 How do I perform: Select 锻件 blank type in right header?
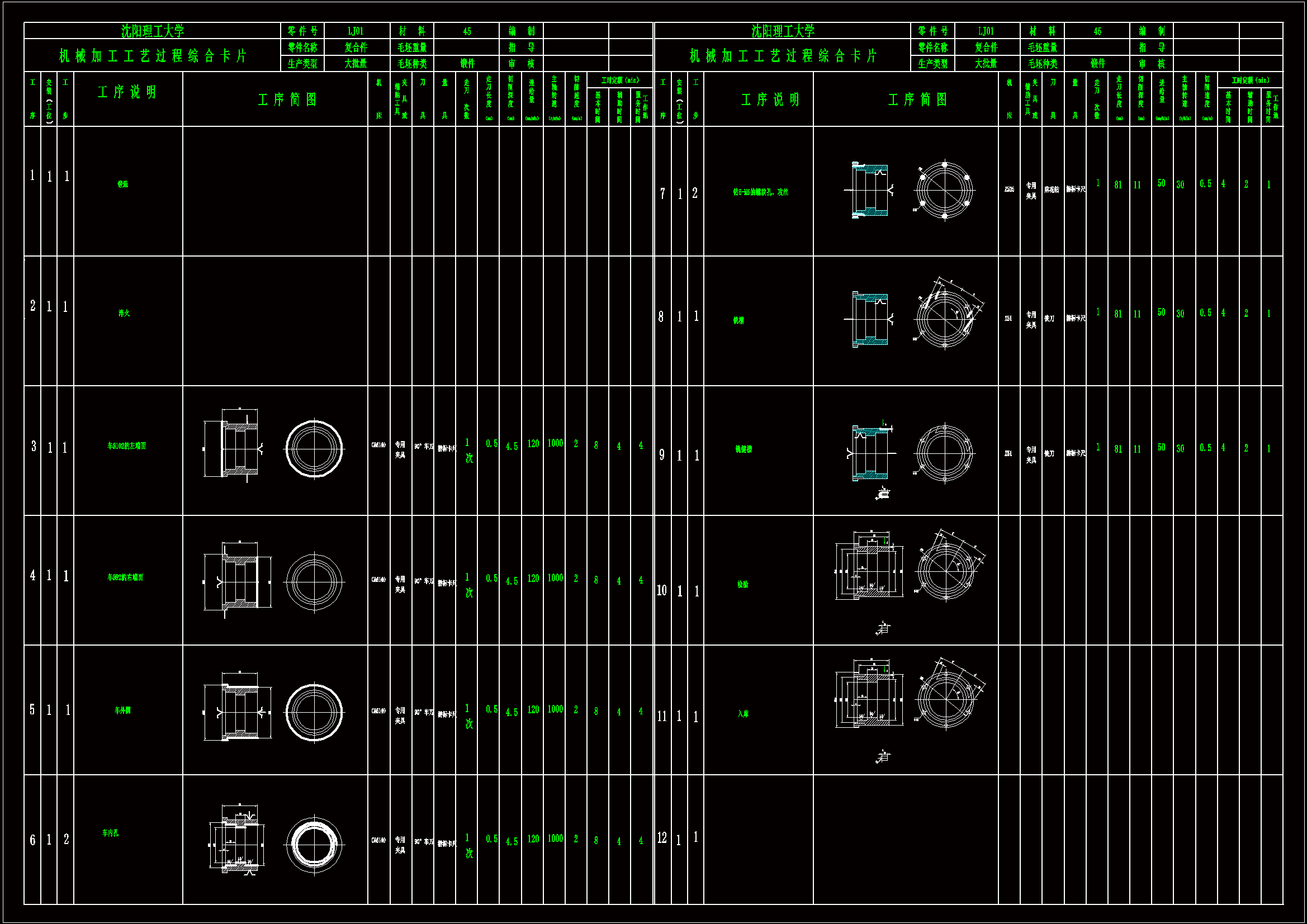click(1097, 63)
